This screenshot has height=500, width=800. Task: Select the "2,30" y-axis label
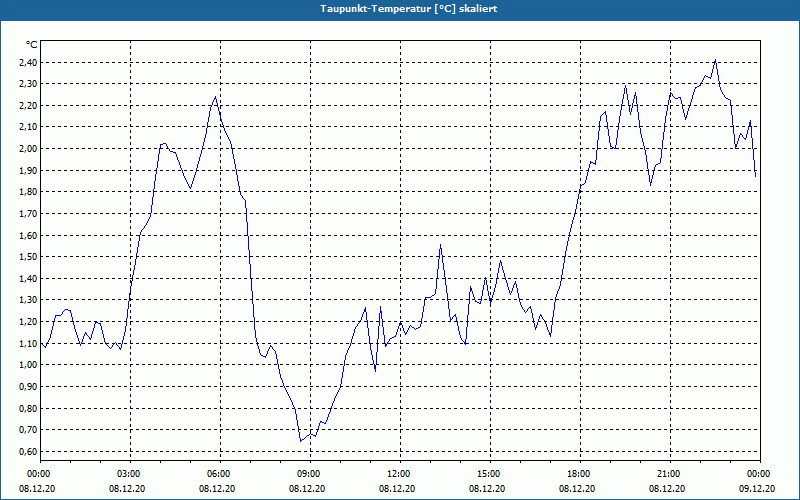coord(28,84)
